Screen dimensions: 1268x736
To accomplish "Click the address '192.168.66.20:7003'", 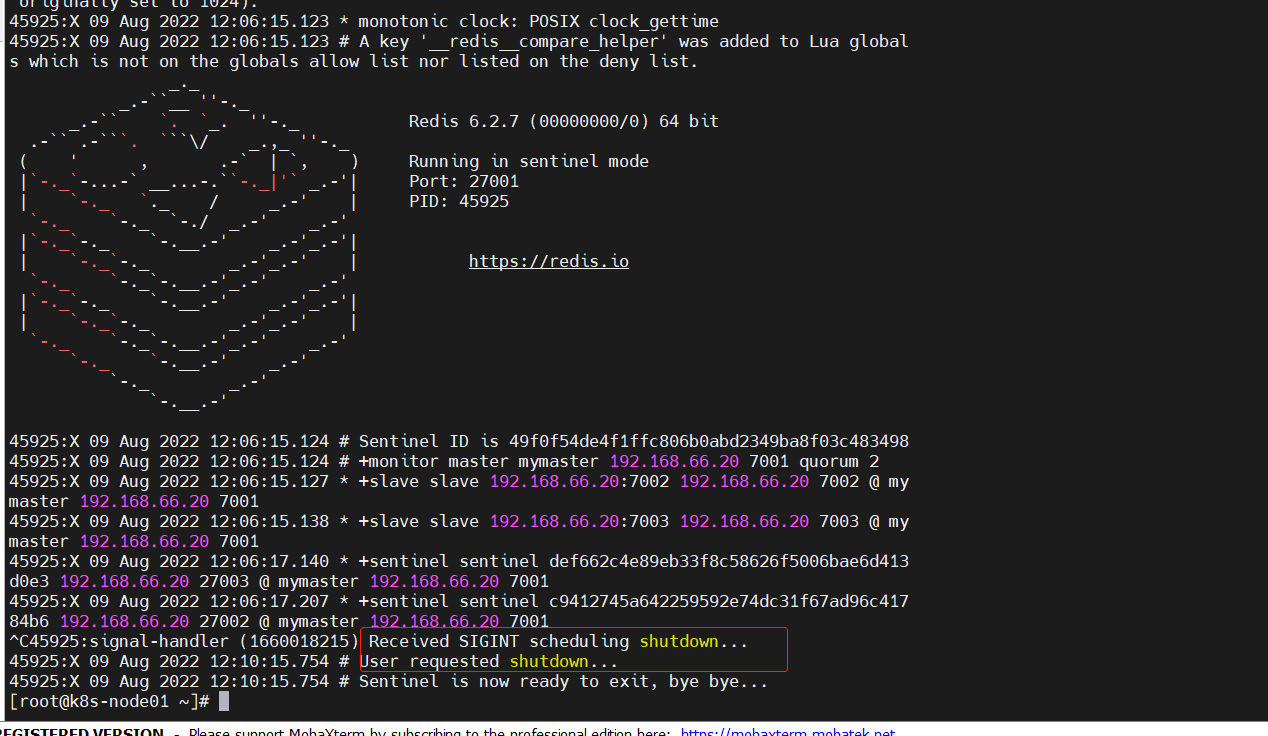I will (x=579, y=521).
